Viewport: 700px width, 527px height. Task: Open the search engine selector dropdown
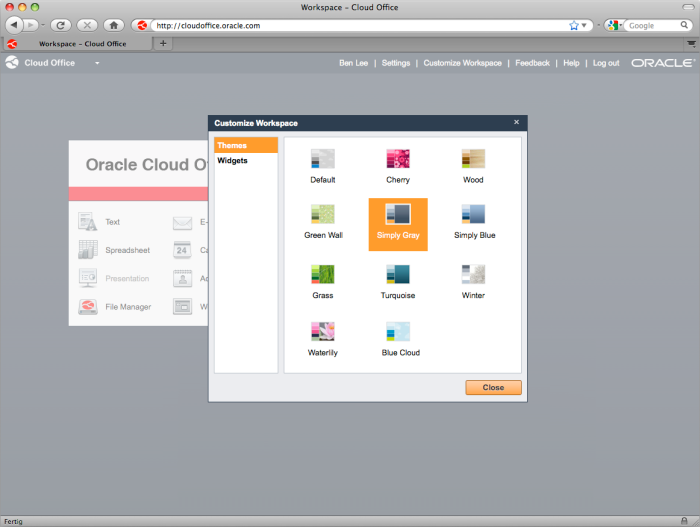click(614, 25)
